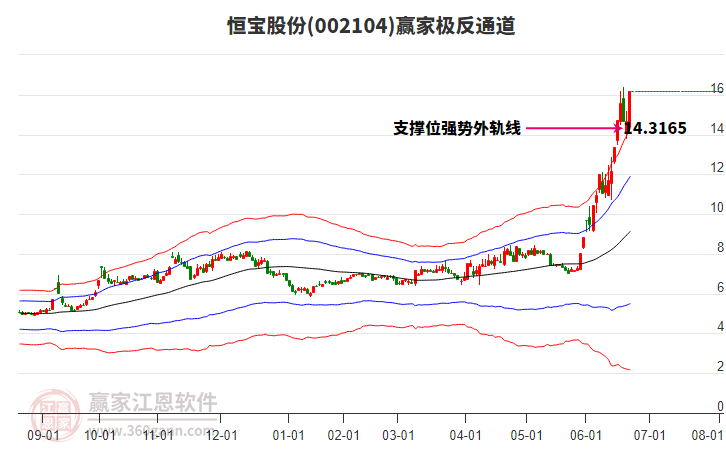Click the x-axis date 03-01

pos(398,435)
